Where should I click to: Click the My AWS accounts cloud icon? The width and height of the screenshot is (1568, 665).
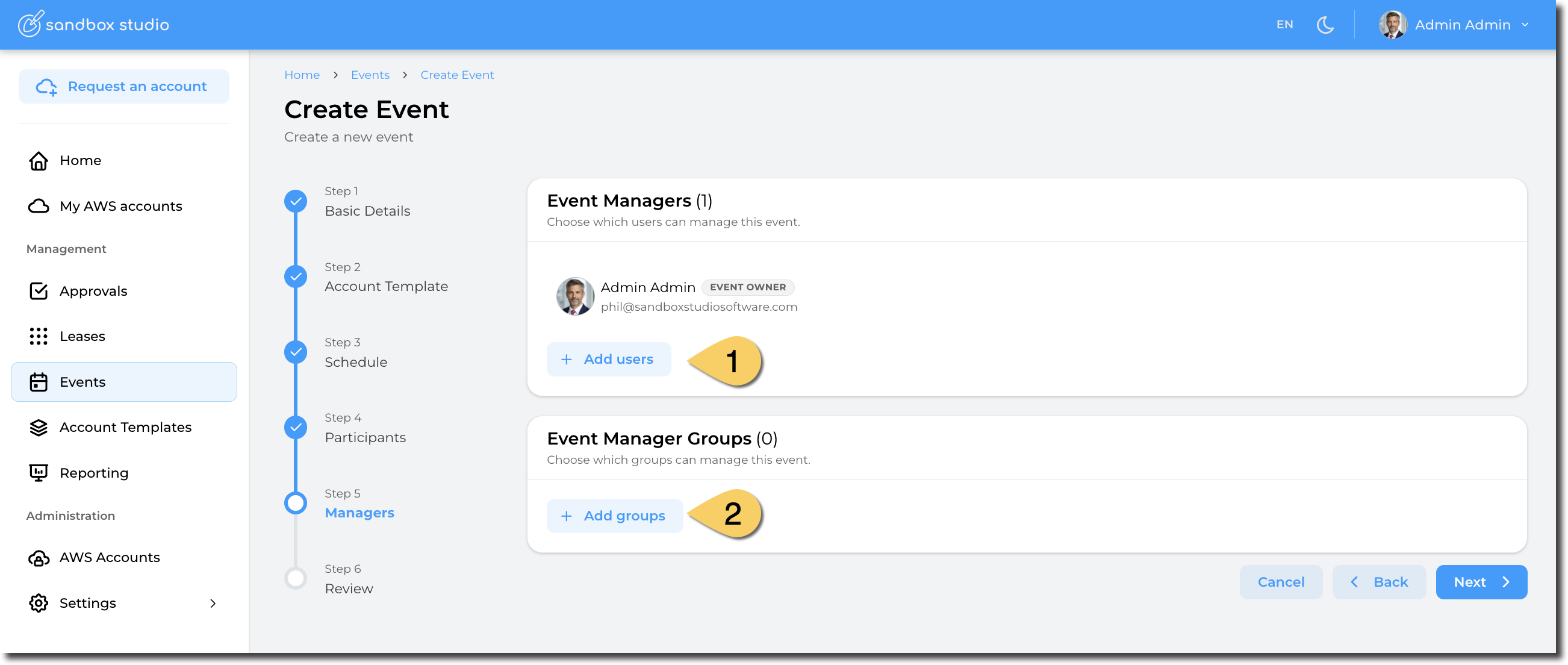pos(39,206)
